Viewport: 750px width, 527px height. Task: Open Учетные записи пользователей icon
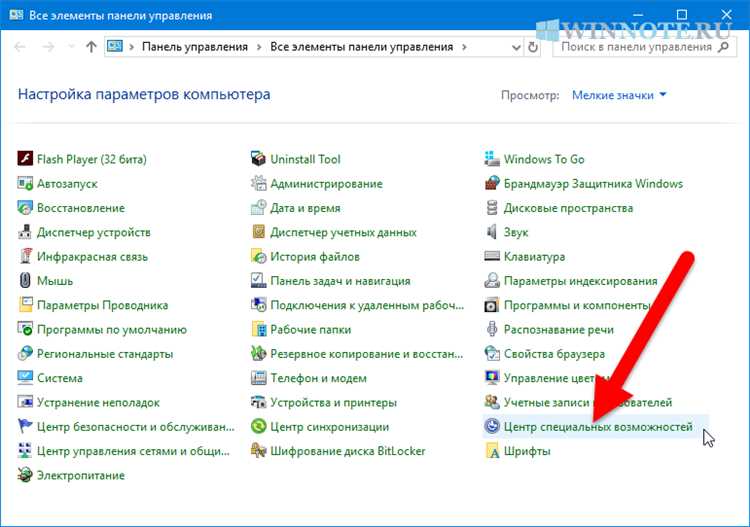492,402
